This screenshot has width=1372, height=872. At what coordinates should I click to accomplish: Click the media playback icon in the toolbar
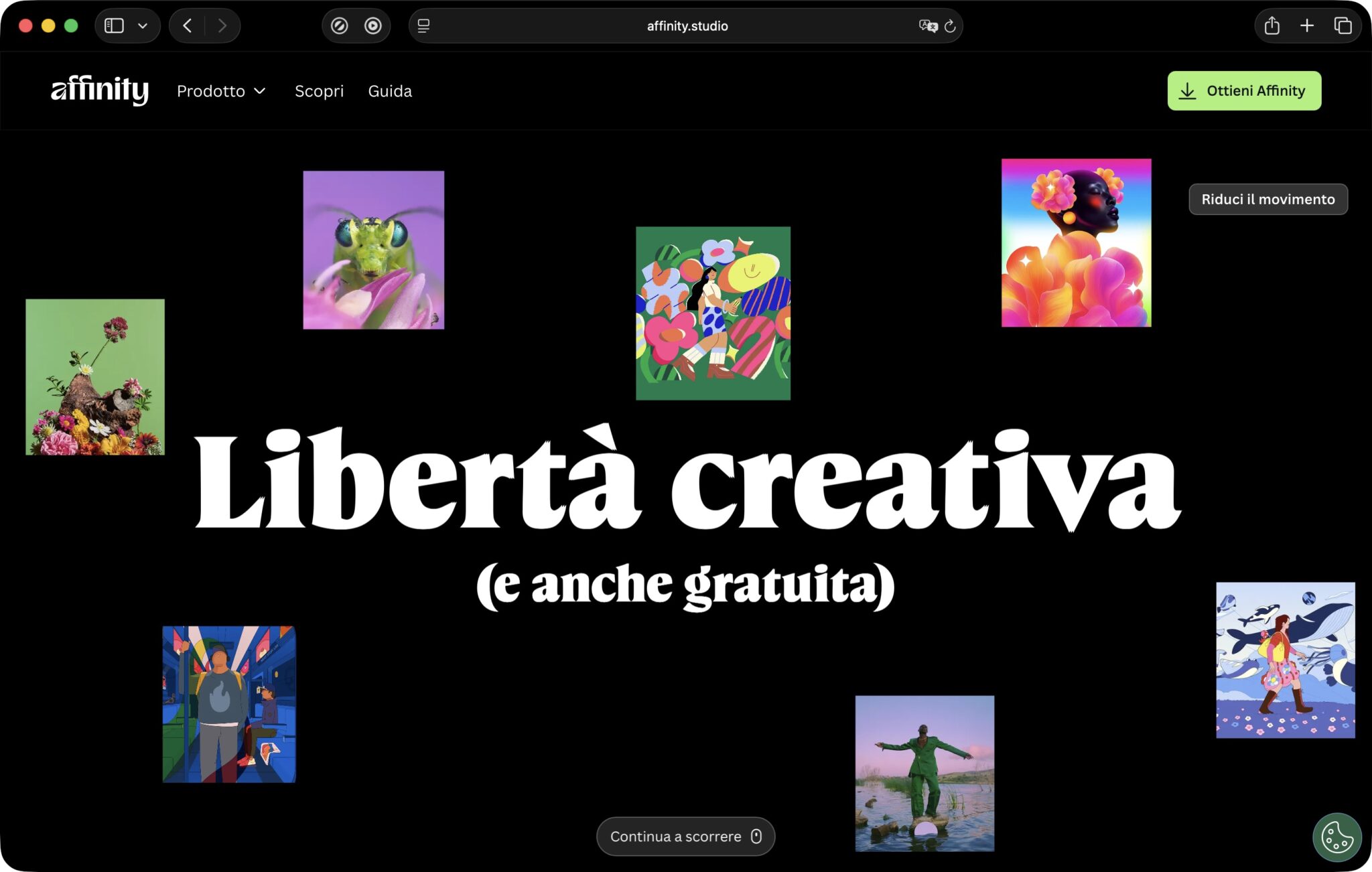pyautogui.click(x=373, y=25)
